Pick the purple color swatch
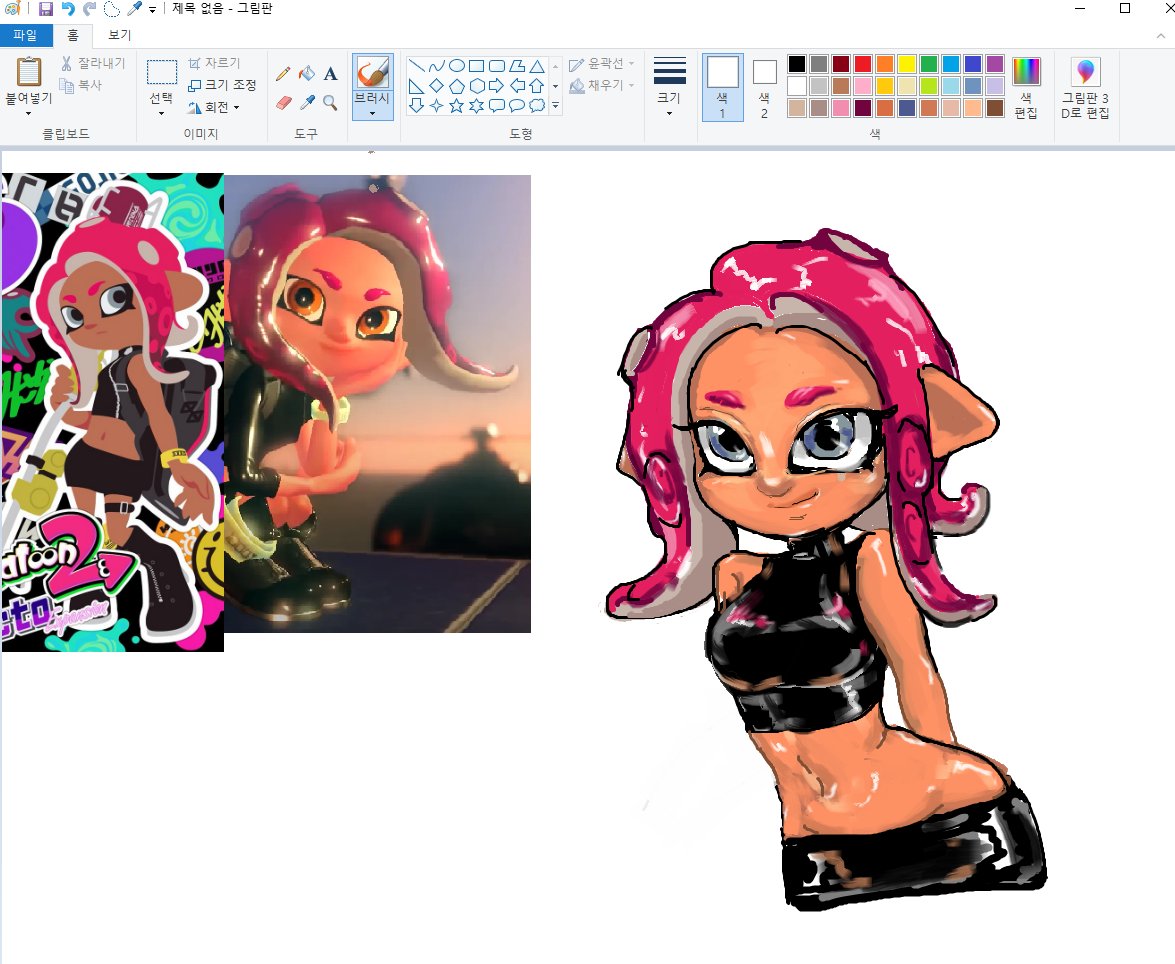Screen dimensions: 1175x964 [x=994, y=64]
